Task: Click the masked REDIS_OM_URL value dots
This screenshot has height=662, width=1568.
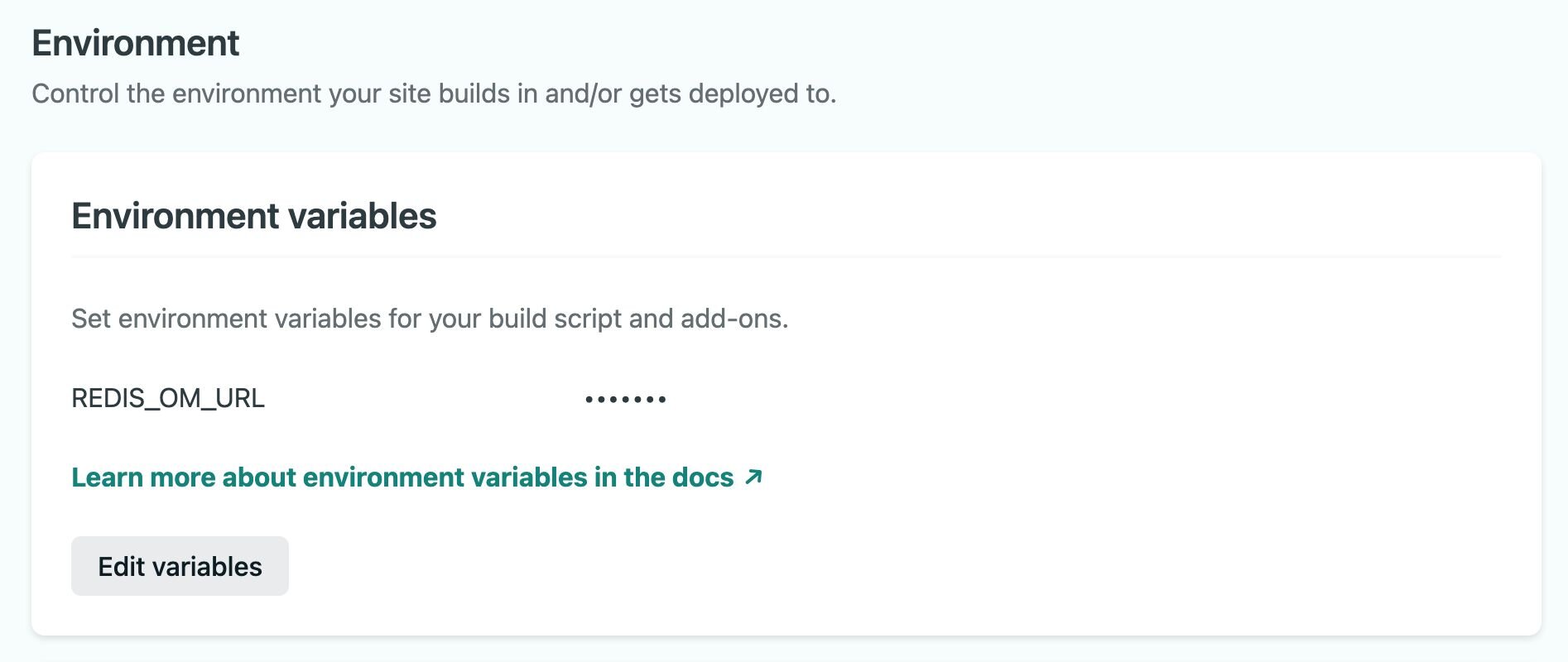Action: (x=625, y=400)
